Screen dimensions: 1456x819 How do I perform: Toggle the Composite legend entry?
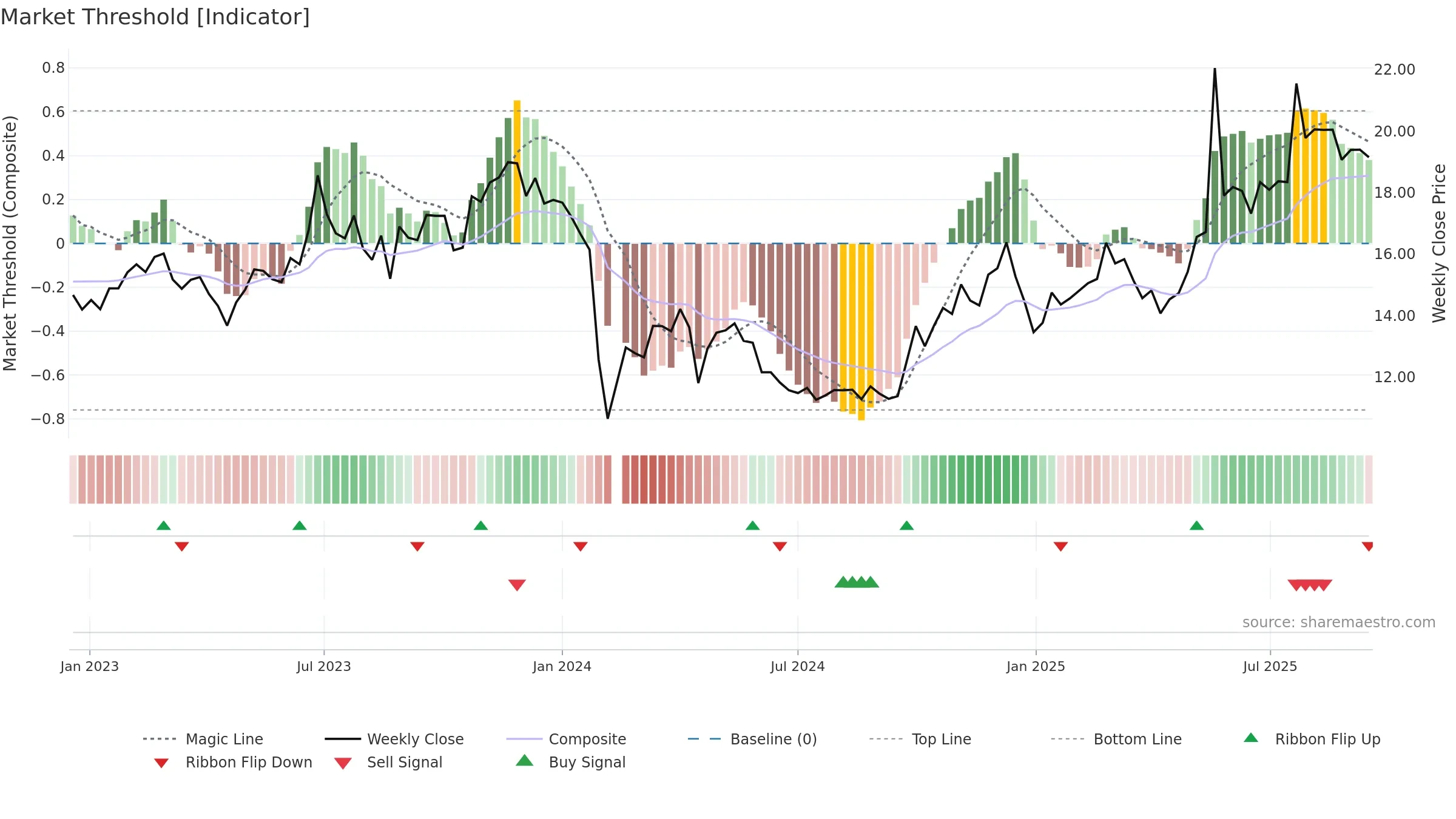[x=566, y=739]
